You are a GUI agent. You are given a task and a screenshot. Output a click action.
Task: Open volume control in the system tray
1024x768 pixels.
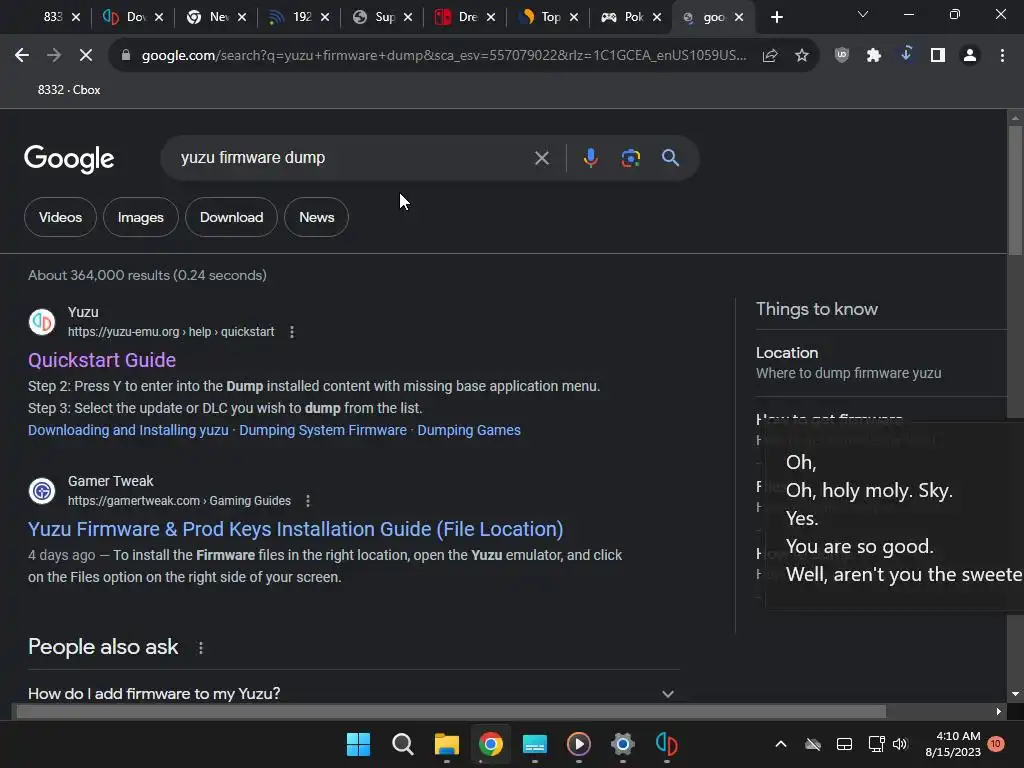[x=900, y=744]
